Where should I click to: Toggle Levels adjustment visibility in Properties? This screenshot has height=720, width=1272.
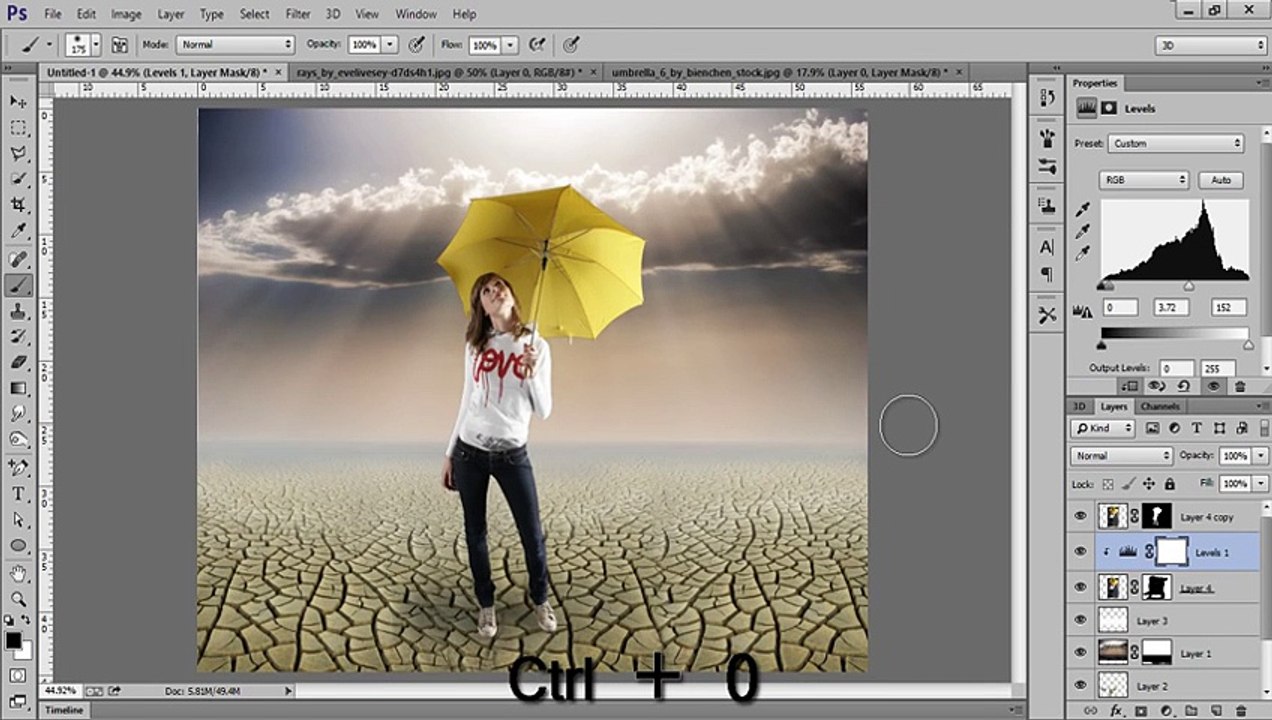pos(1212,386)
